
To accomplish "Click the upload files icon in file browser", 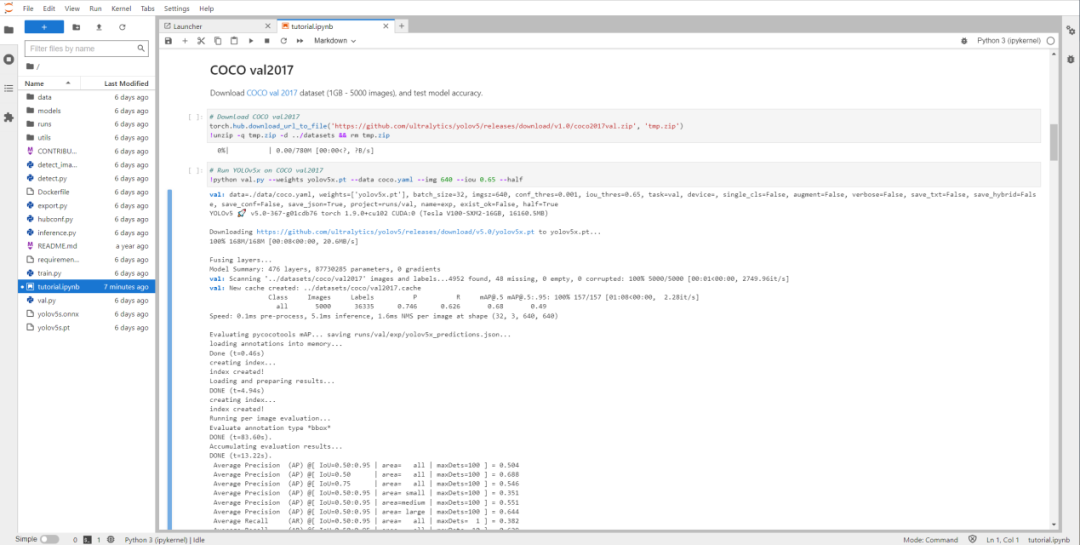I will [98, 27].
